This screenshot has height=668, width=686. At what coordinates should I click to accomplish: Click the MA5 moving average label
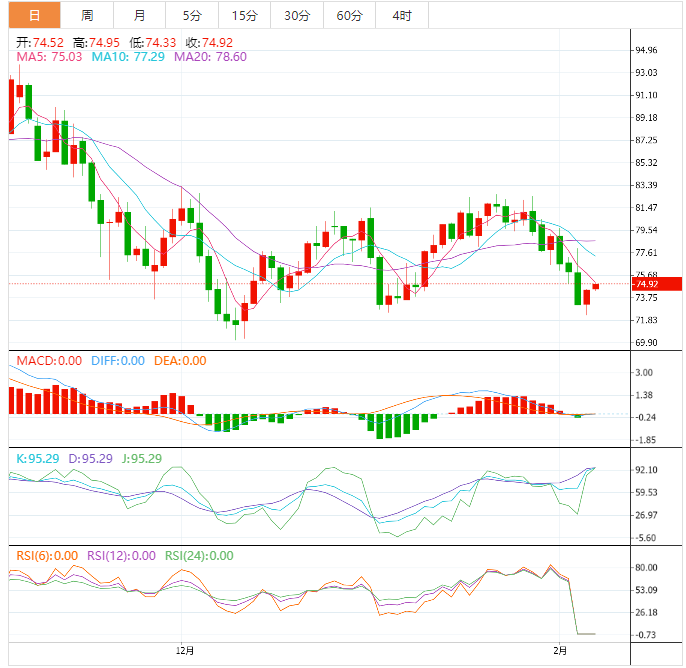50,57
